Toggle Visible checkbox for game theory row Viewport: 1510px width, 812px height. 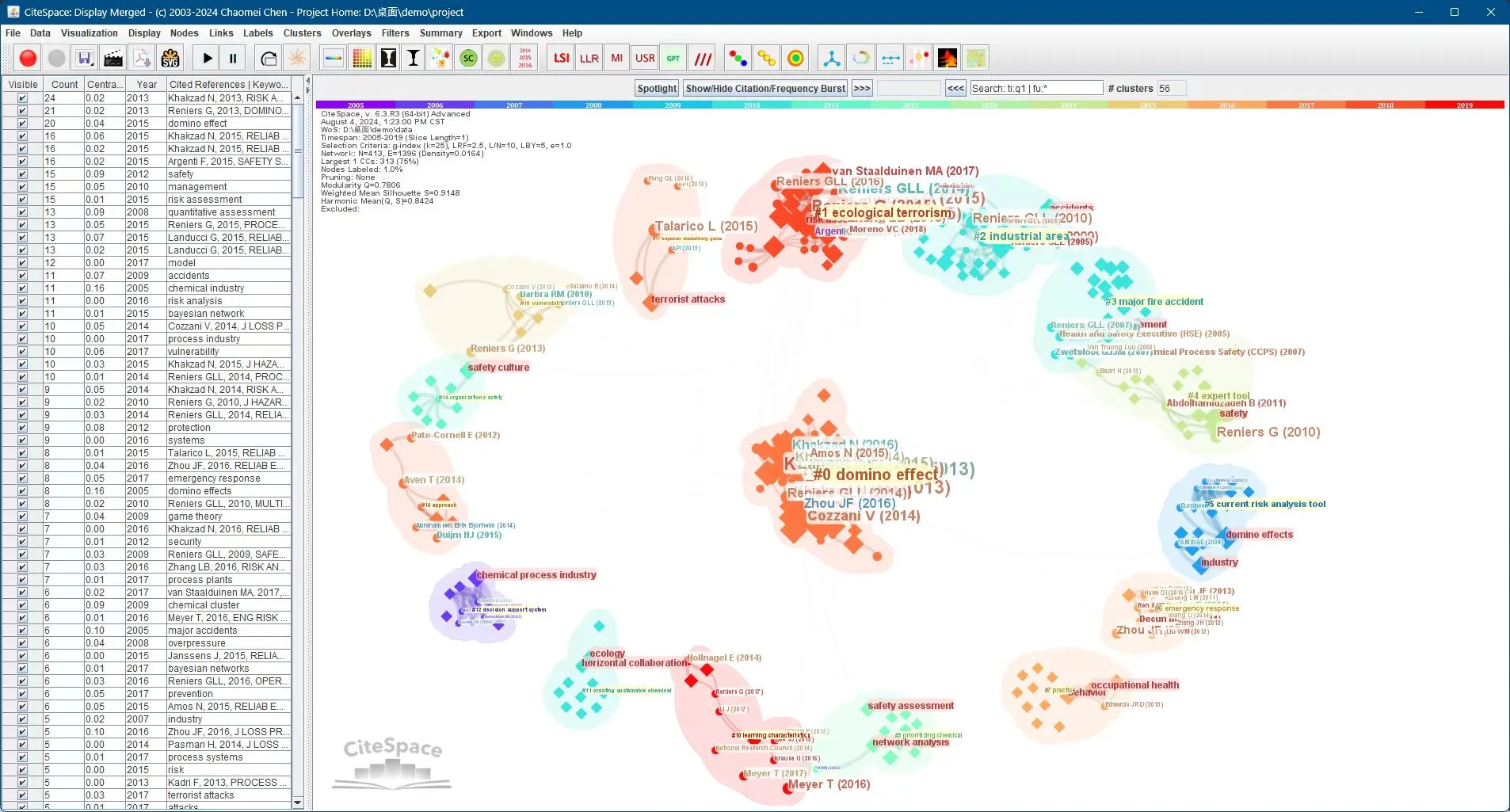click(22, 517)
